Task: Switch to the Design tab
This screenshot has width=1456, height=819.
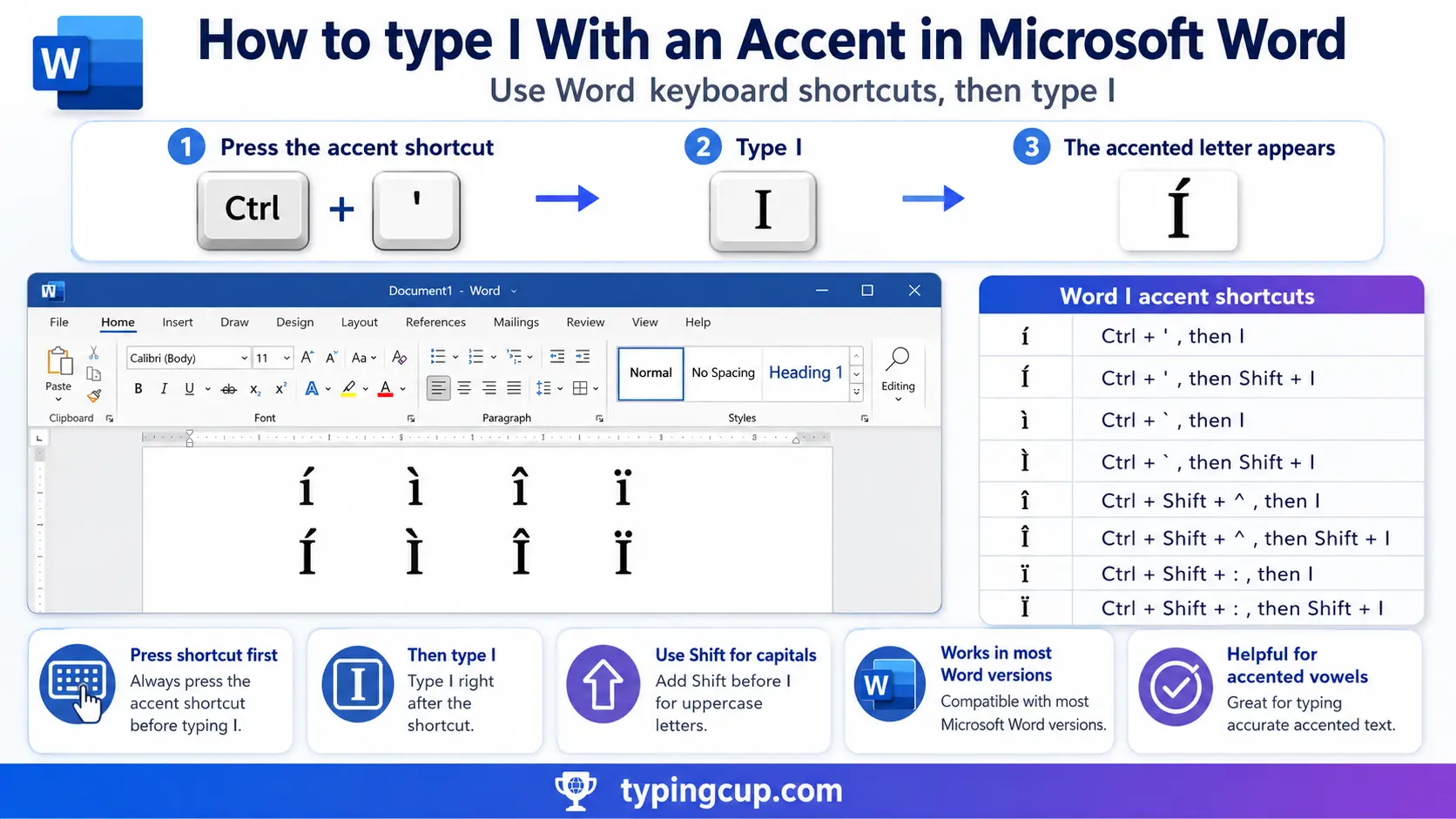Action: click(295, 322)
